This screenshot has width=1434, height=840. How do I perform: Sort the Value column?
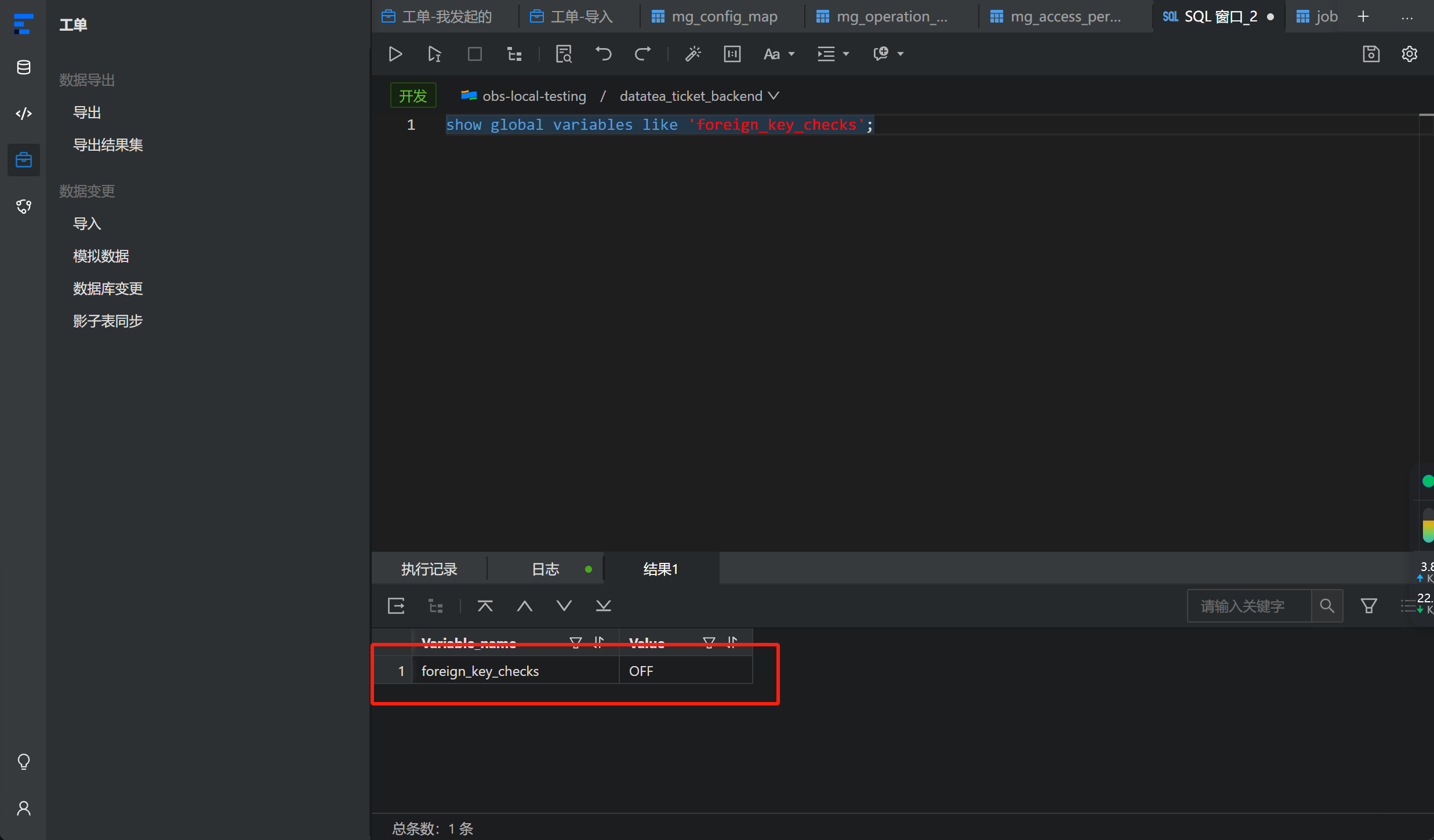click(x=732, y=642)
